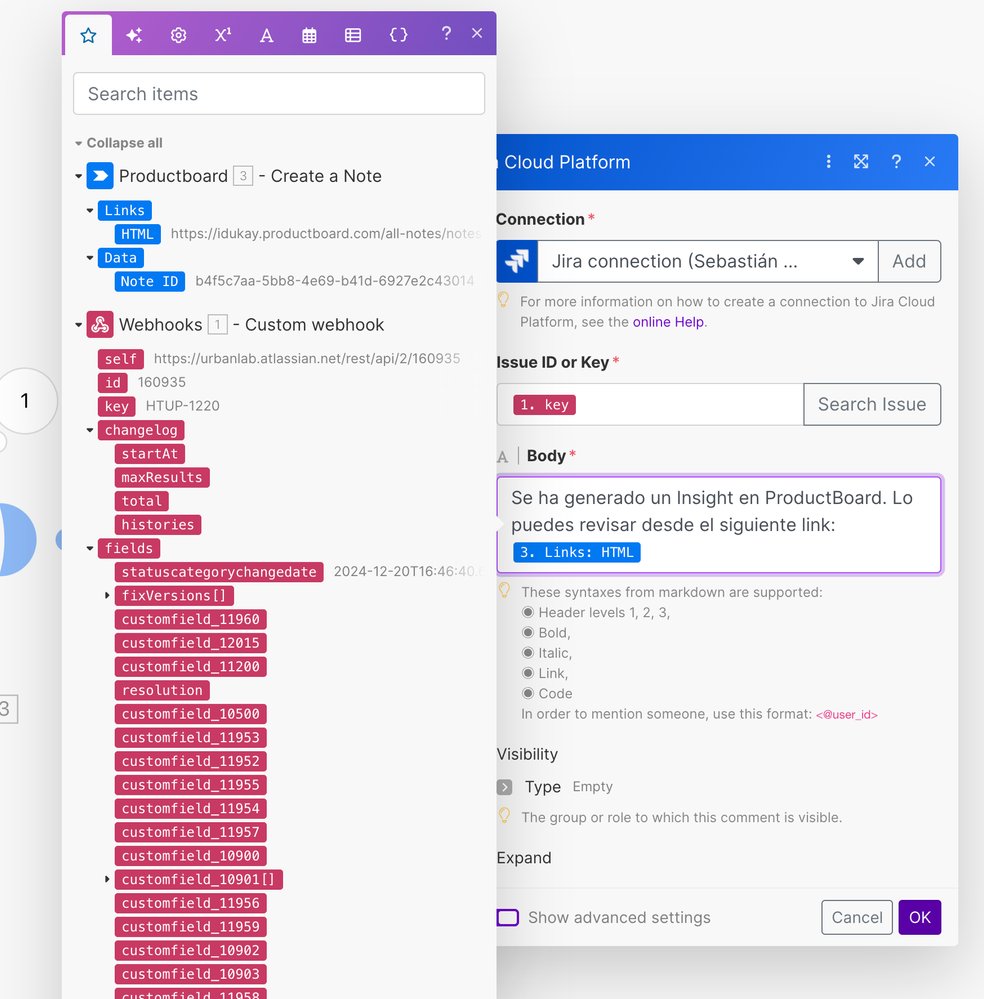The width and height of the screenshot is (984, 999).
Task: Insert the customfield_11960 pill
Action: click(191, 619)
